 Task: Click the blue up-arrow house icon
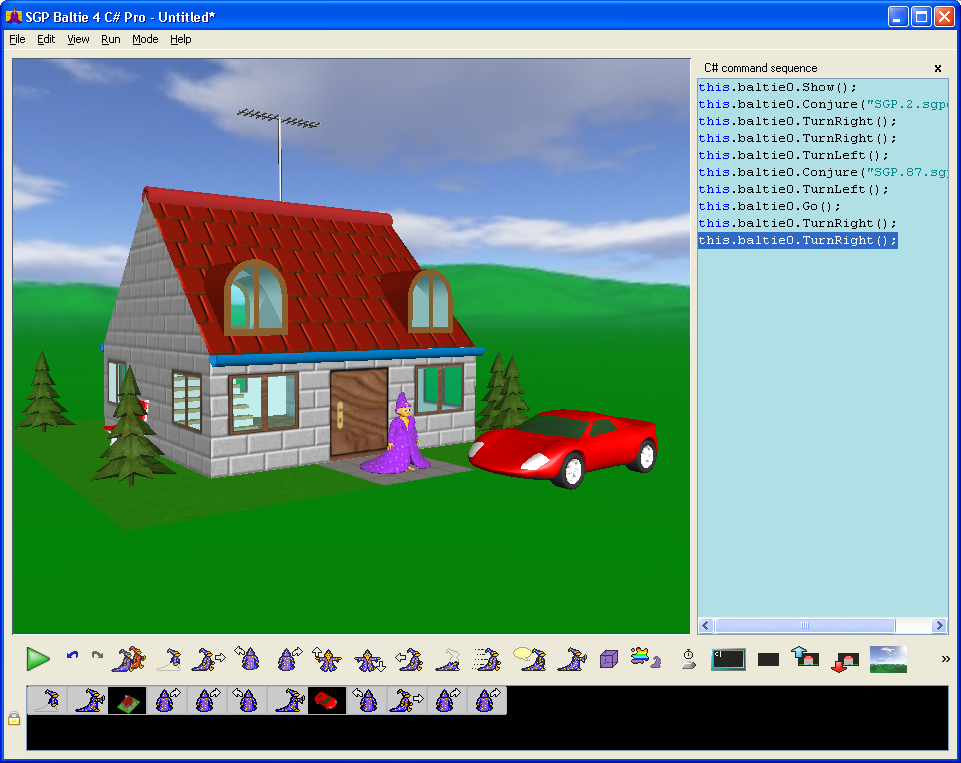804,658
